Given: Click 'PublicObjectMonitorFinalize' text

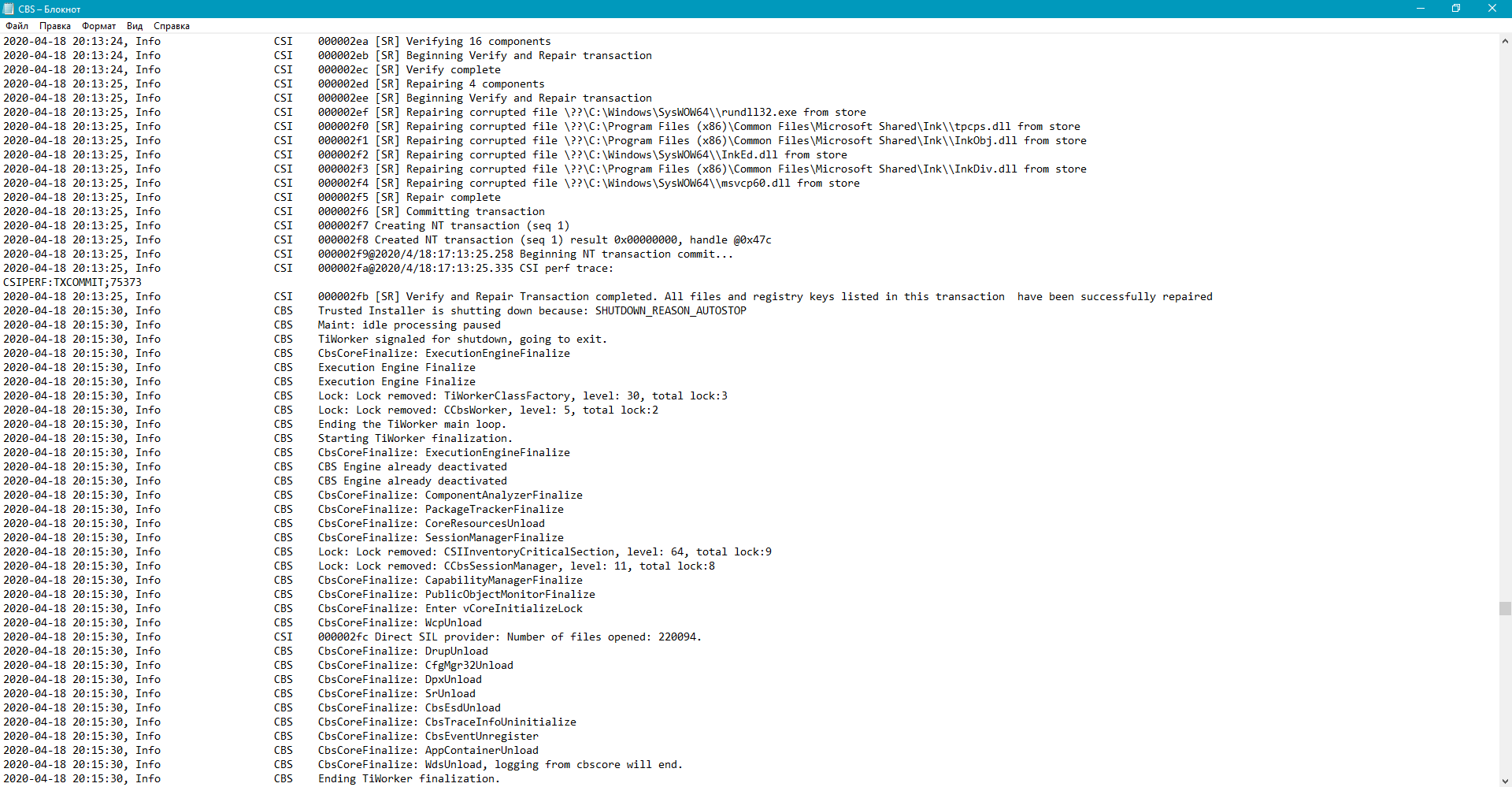Looking at the screenshot, I should coord(510,595).
